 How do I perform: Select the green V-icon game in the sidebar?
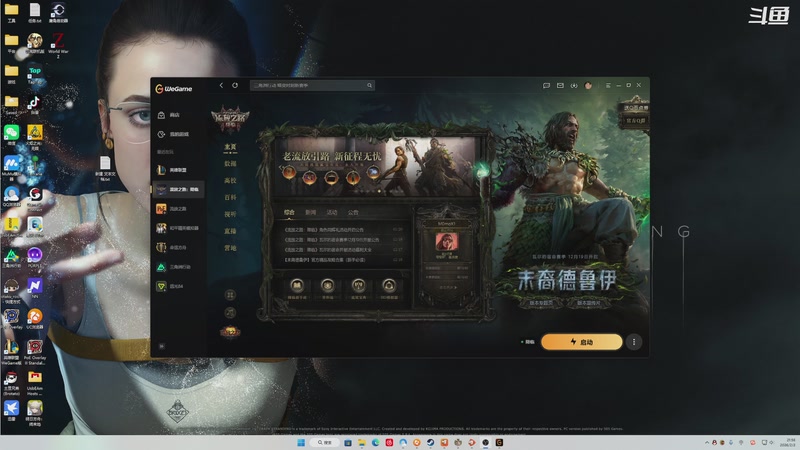[178, 286]
